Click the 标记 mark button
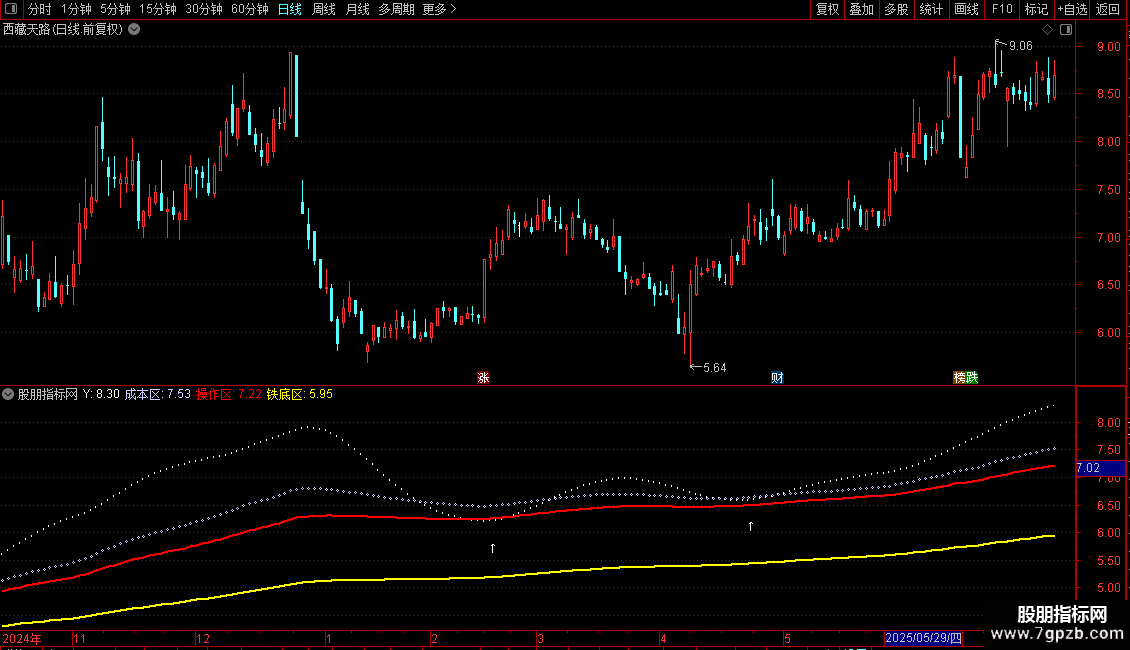Viewport: 1130px width, 650px height. 1036,9
